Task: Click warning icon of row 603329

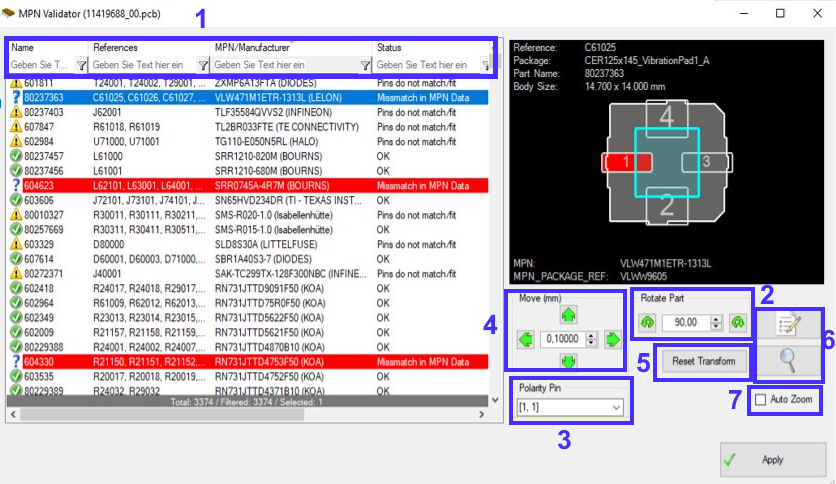Action: click(16, 244)
